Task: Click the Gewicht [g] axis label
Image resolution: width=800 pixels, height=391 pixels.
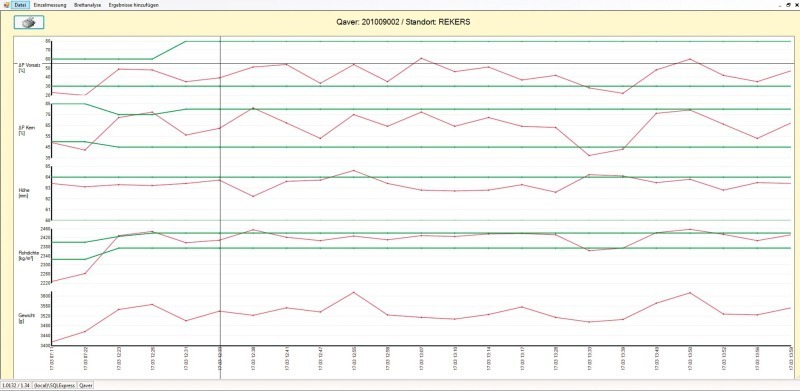Action: pos(27,319)
